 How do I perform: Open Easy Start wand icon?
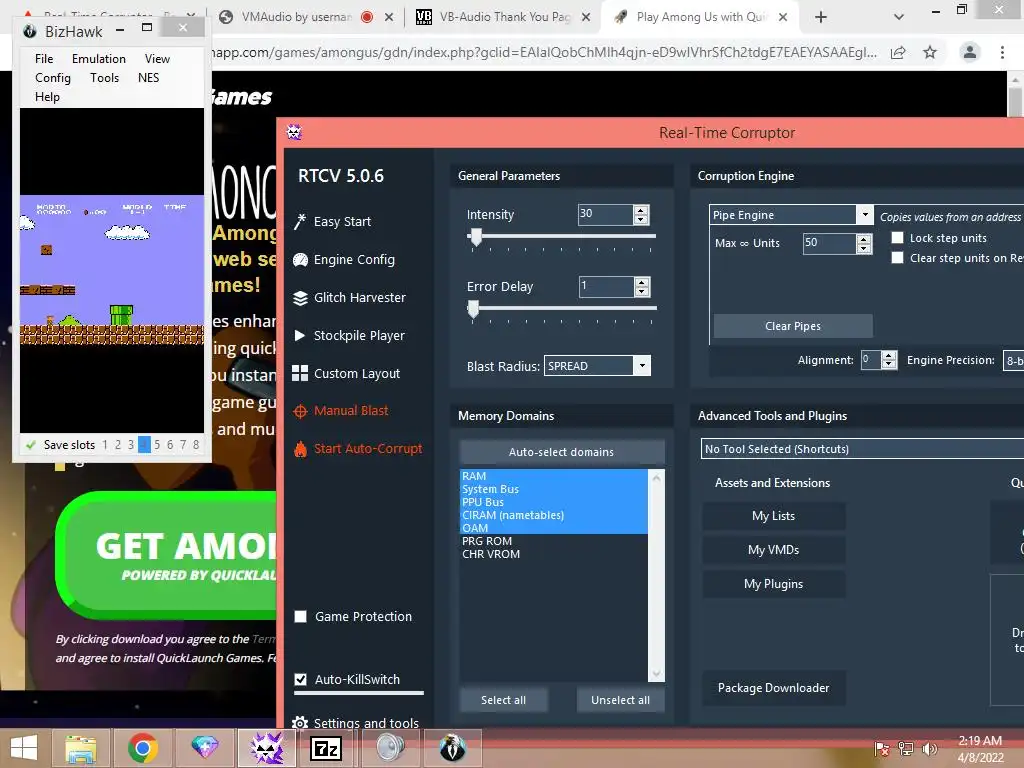pyautogui.click(x=300, y=222)
